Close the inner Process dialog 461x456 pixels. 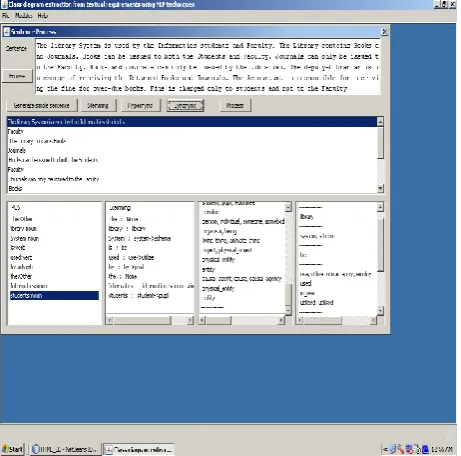coord(384,31)
